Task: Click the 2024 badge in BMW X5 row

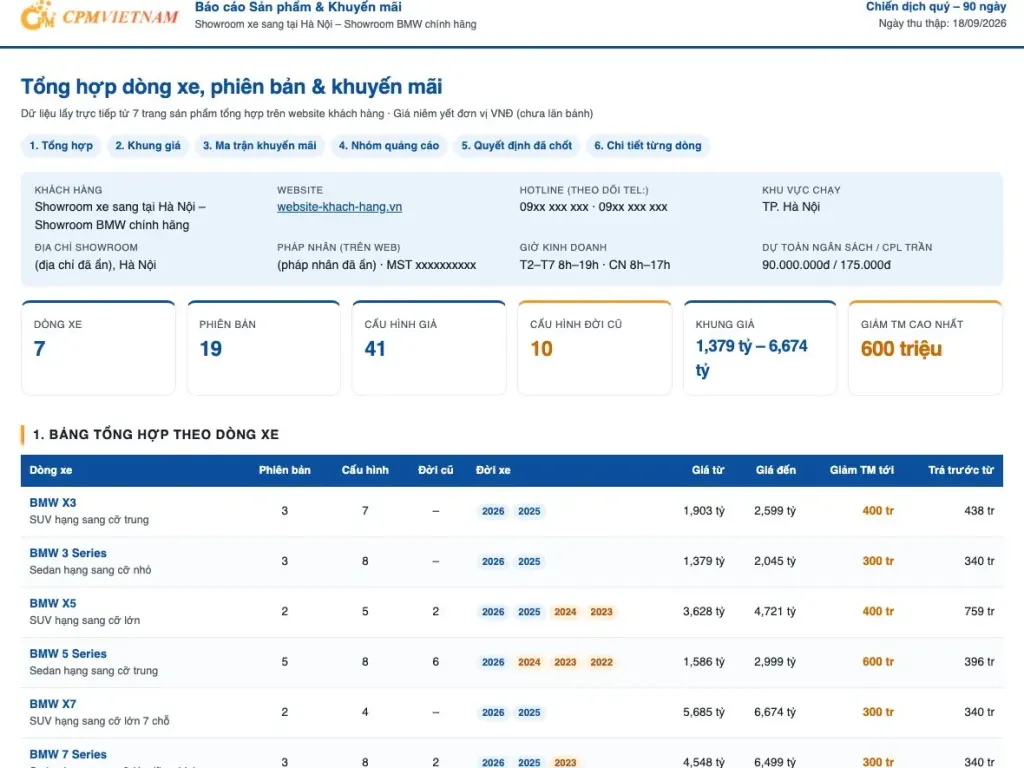Action: [x=566, y=612]
